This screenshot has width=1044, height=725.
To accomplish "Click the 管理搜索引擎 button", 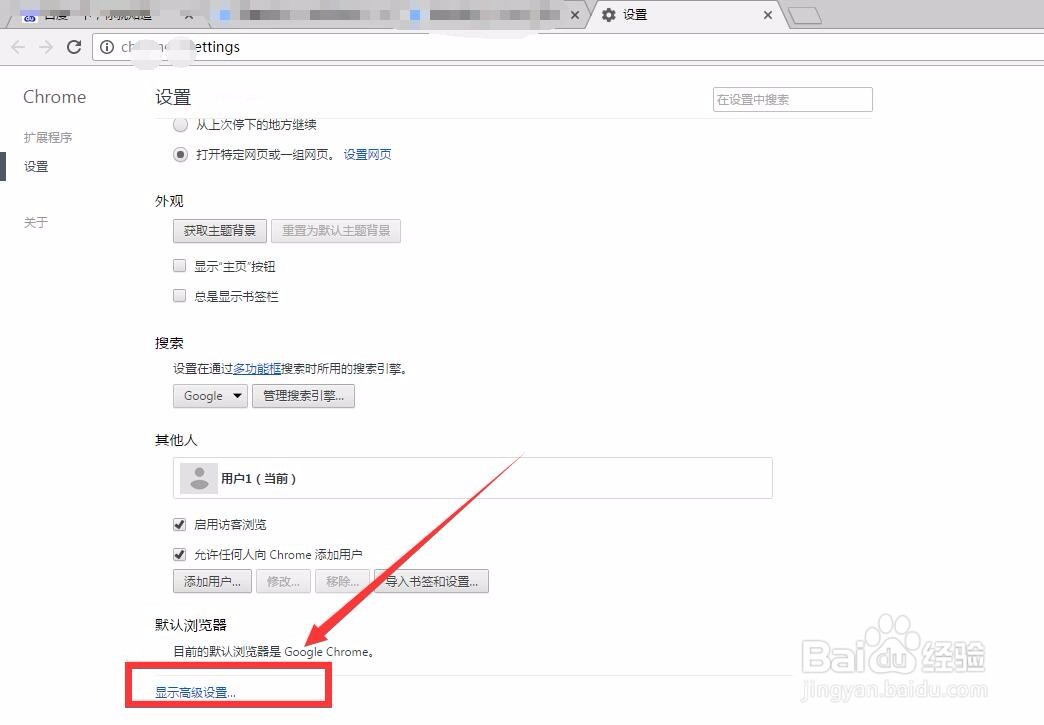I will (x=303, y=395).
